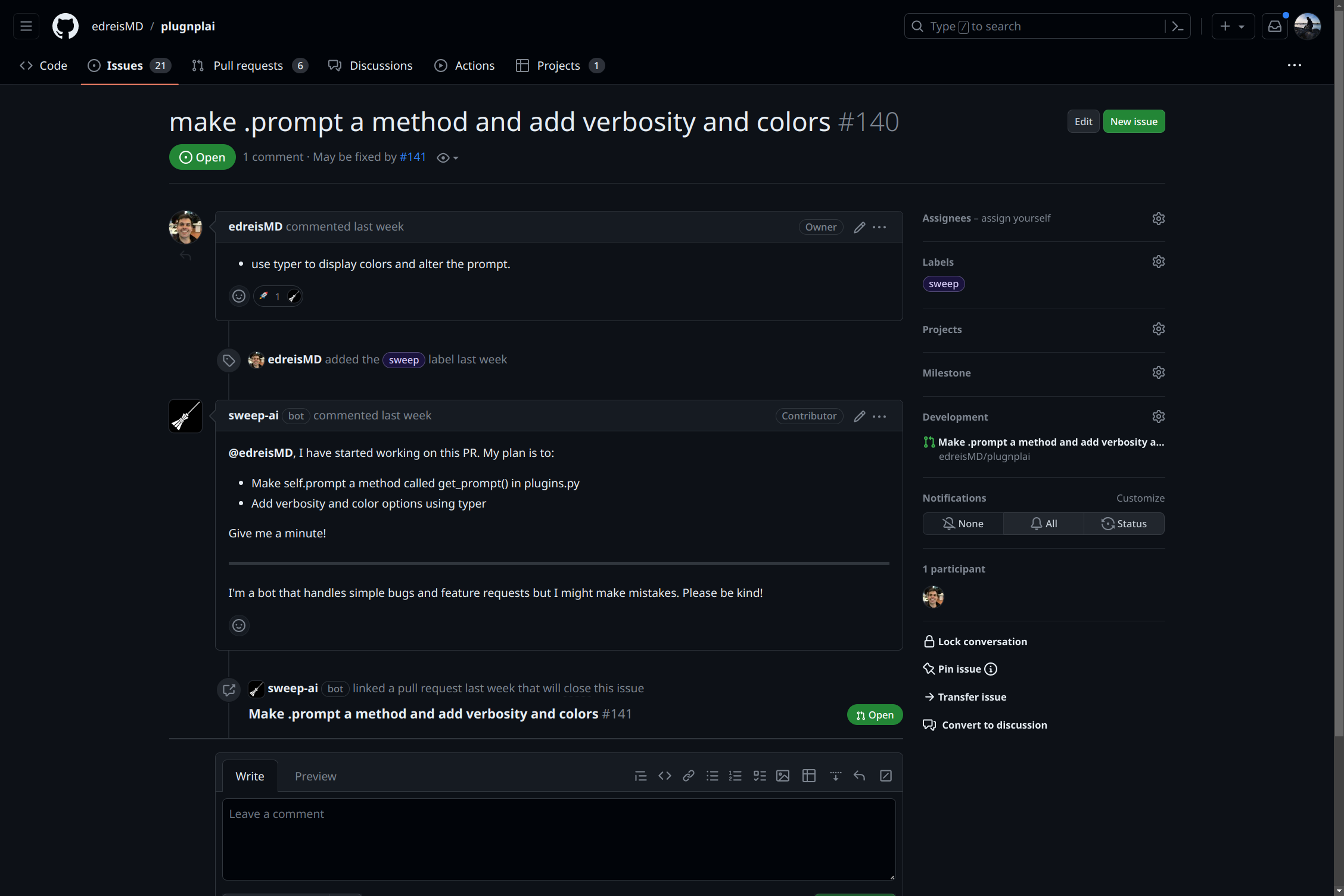The width and height of the screenshot is (1344, 896).
Task: Expand the create new plus dropdown
Action: 1233,26
